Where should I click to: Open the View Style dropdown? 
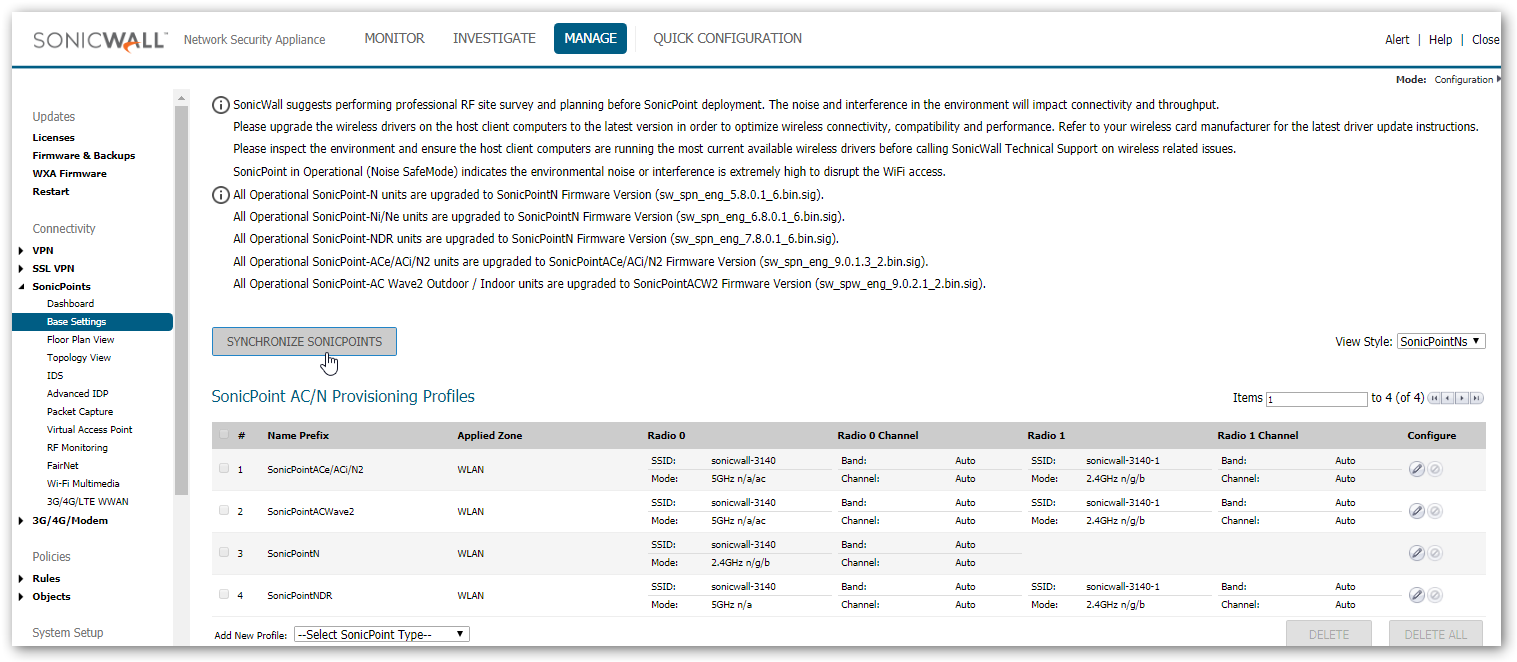(1440, 341)
